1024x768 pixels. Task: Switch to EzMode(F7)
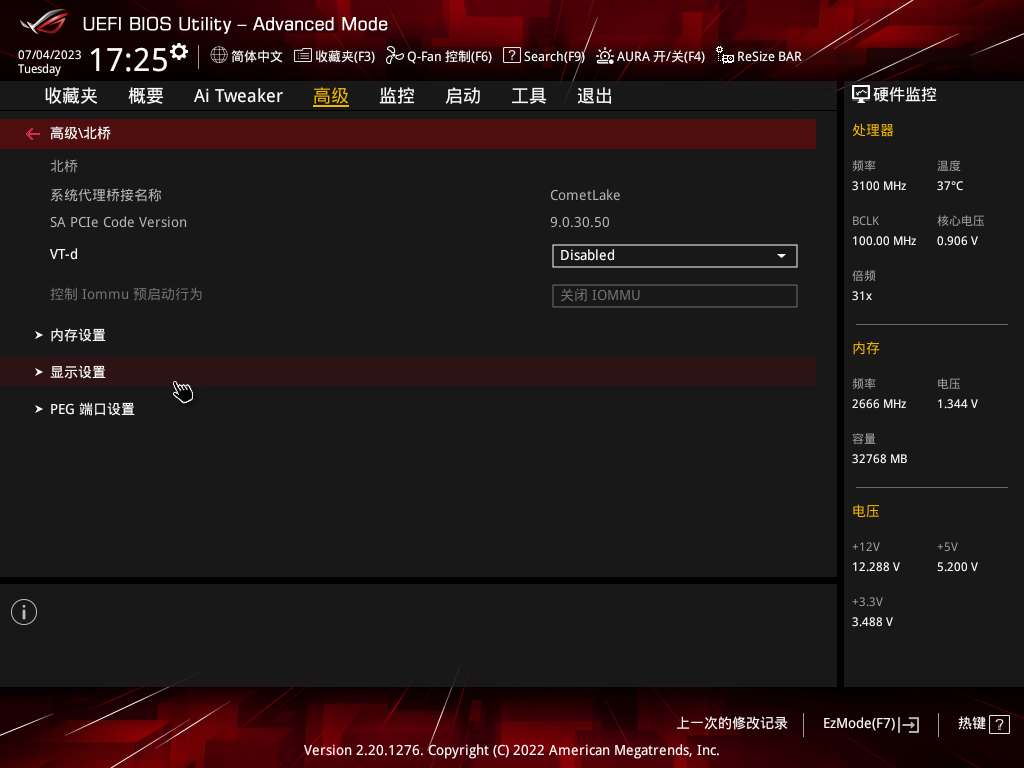859,724
